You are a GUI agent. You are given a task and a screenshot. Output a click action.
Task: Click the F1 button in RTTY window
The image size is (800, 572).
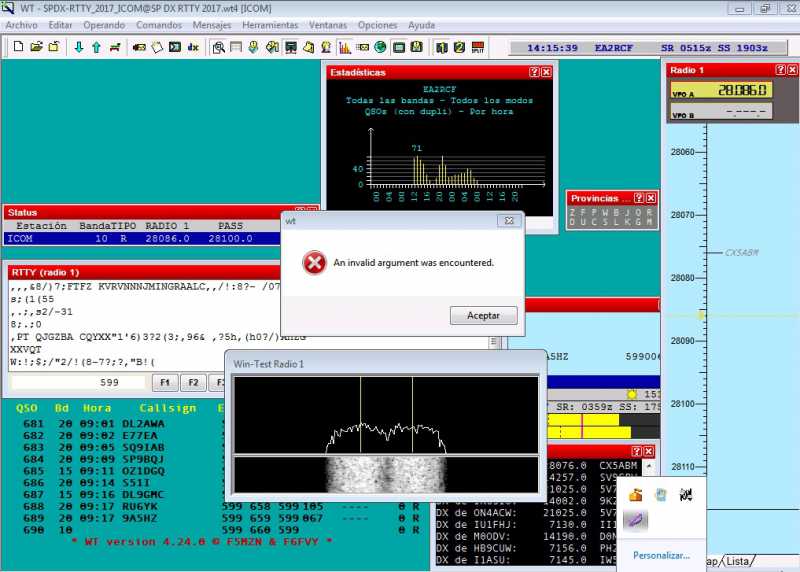[165, 382]
